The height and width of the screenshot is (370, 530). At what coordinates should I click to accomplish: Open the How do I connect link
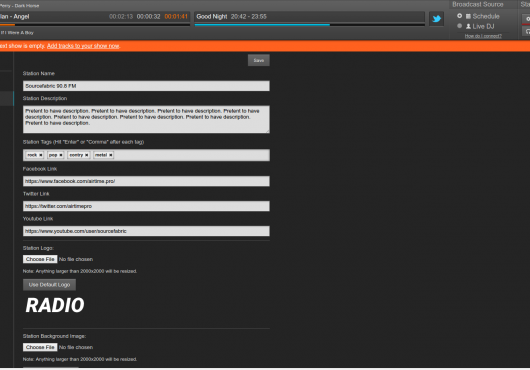483,36
